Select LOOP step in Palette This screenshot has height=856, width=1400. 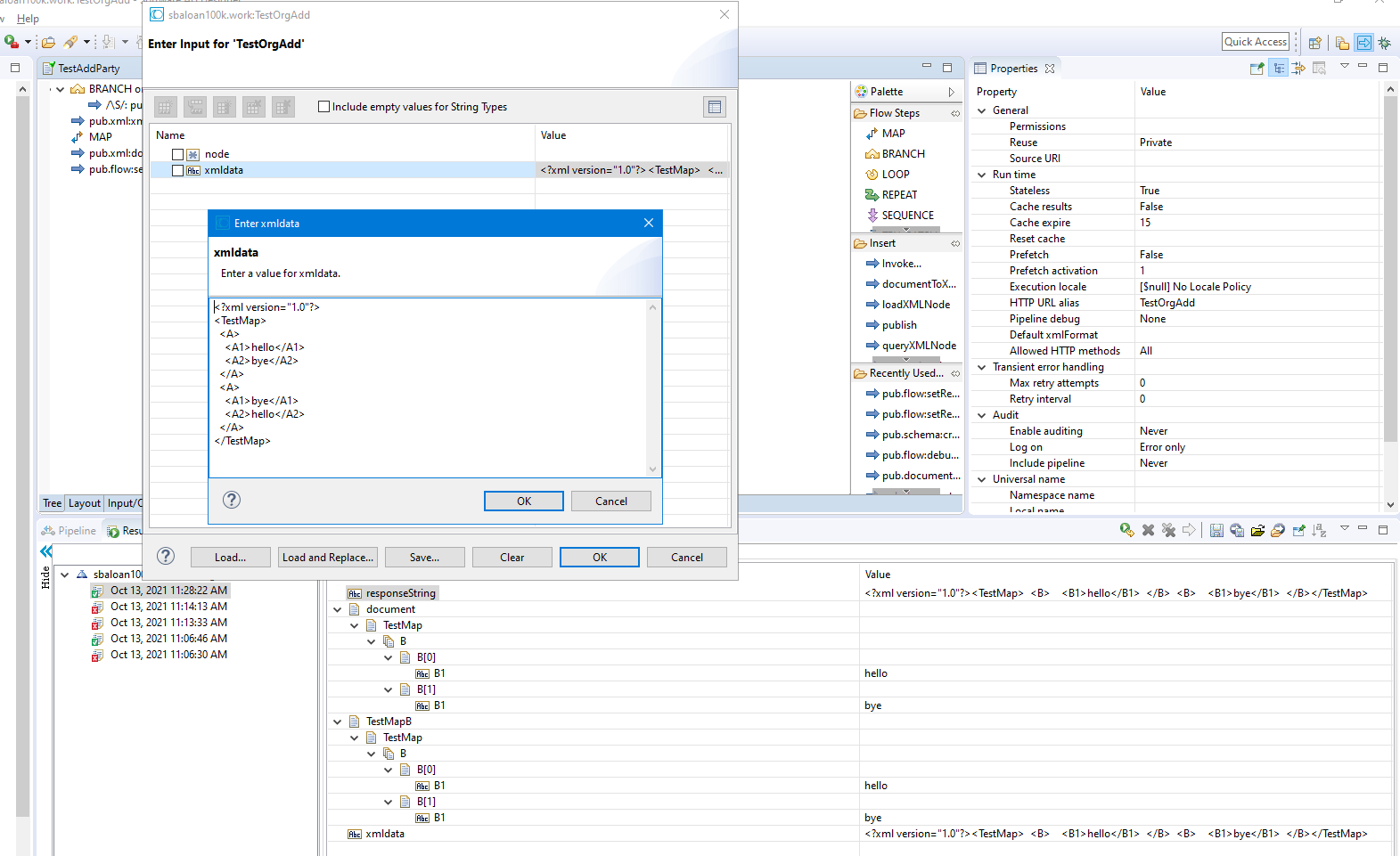896,174
